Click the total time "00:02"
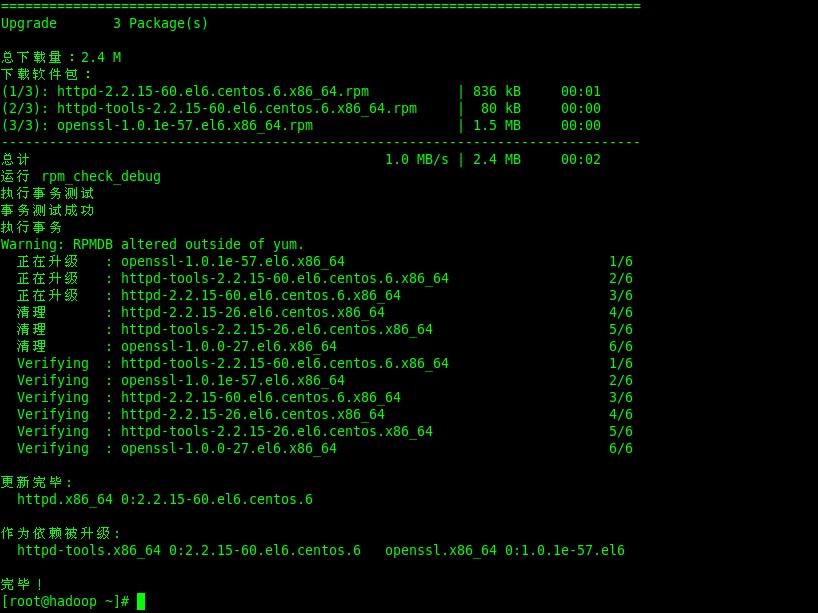The width and height of the screenshot is (818, 613). pyautogui.click(x=581, y=159)
